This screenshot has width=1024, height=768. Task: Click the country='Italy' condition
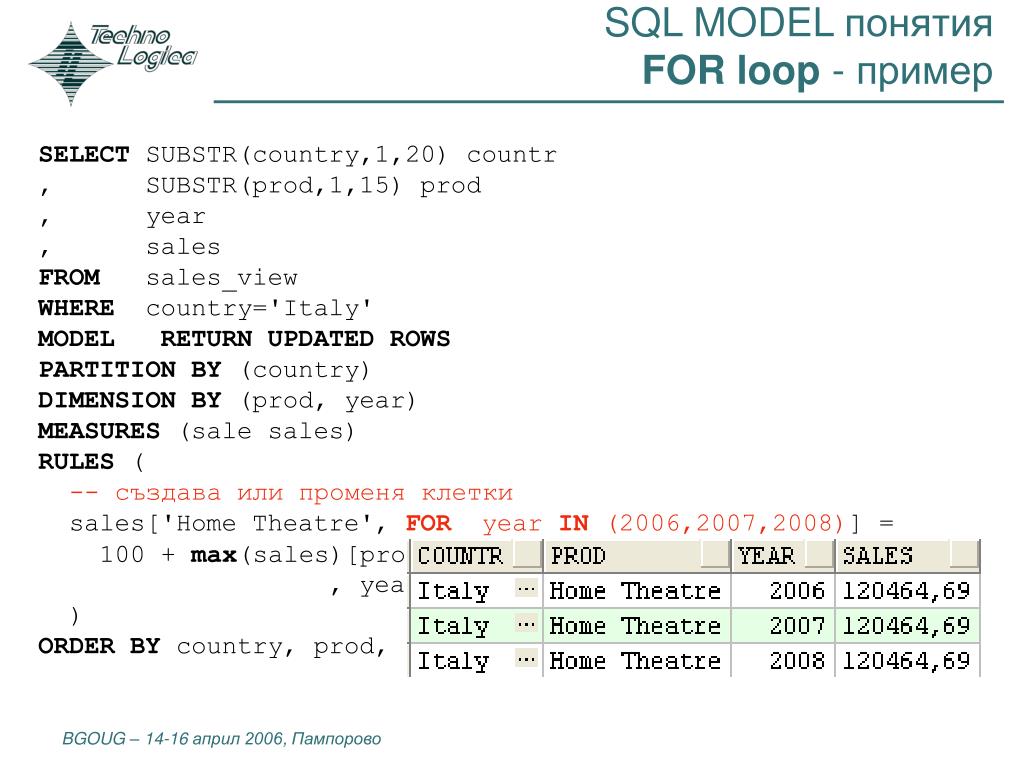point(259,308)
